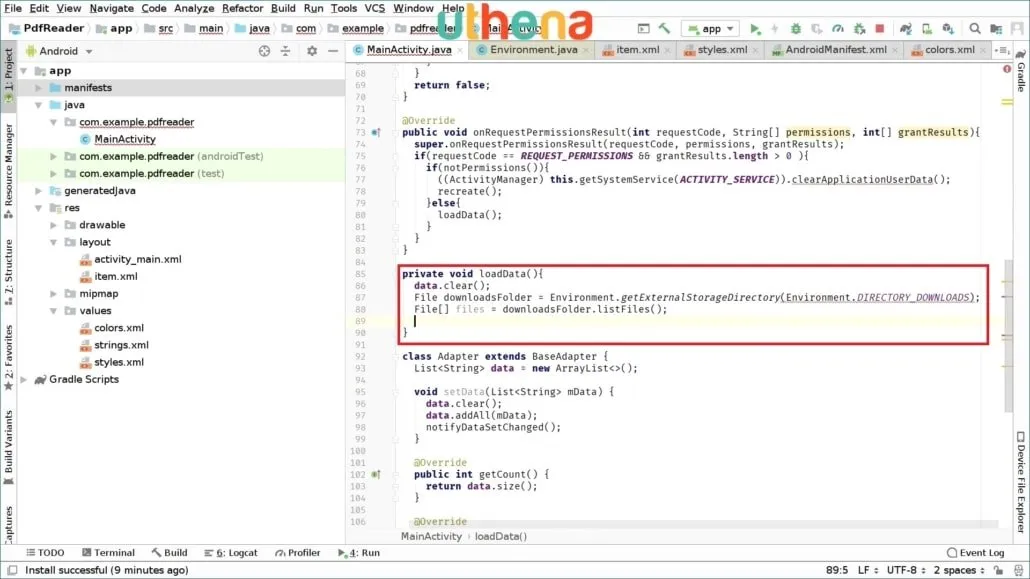Open AVD Manager device icon
This screenshot has width=1030, height=579.
click(x=927, y=29)
